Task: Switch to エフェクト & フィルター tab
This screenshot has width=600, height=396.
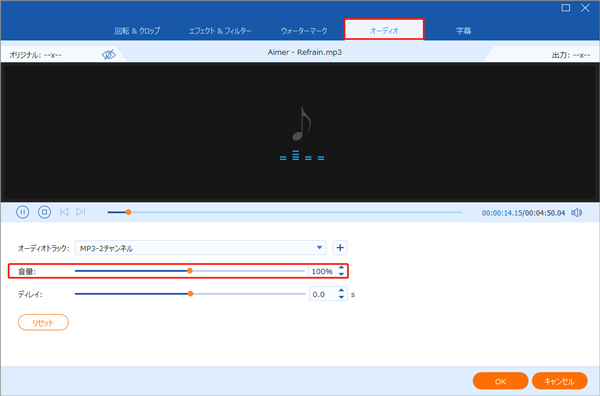Action: pos(220,31)
